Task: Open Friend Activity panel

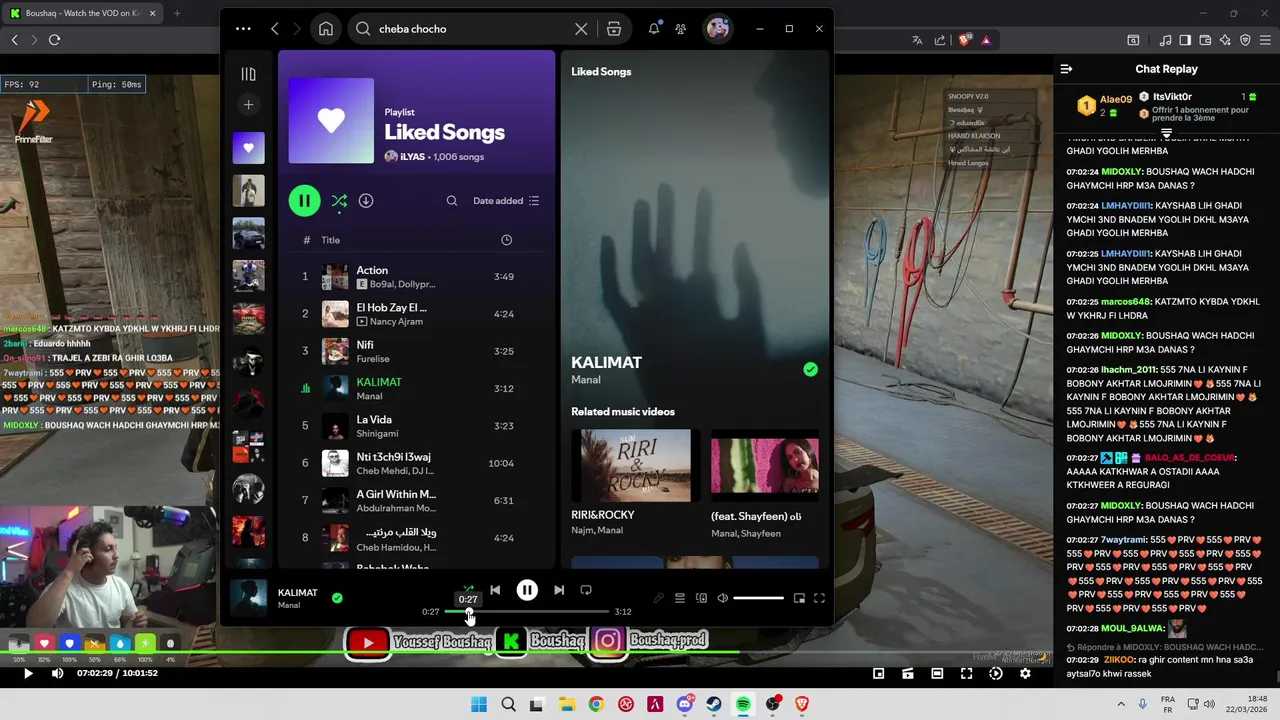Action: pos(681,29)
